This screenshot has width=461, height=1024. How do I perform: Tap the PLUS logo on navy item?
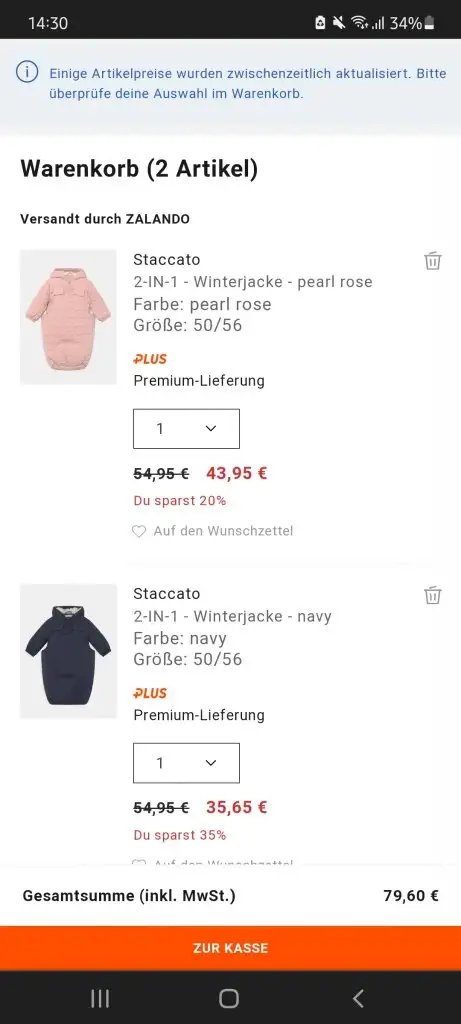(x=150, y=694)
